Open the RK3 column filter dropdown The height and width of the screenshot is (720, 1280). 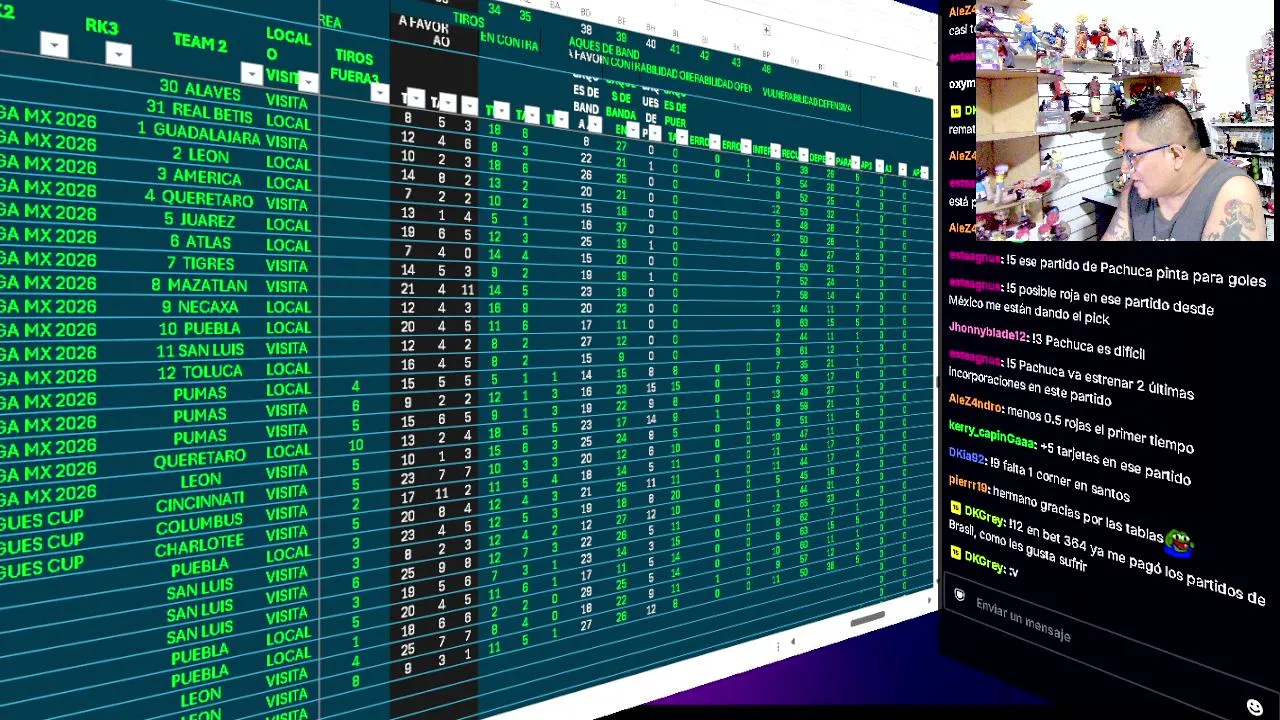tap(118, 54)
